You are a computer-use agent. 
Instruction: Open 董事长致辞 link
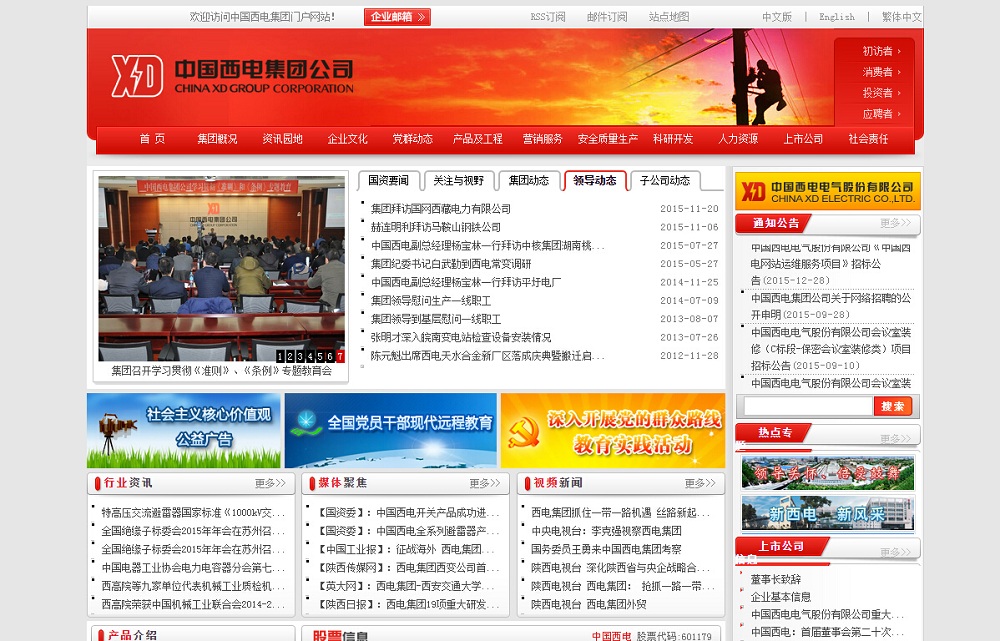point(776,579)
